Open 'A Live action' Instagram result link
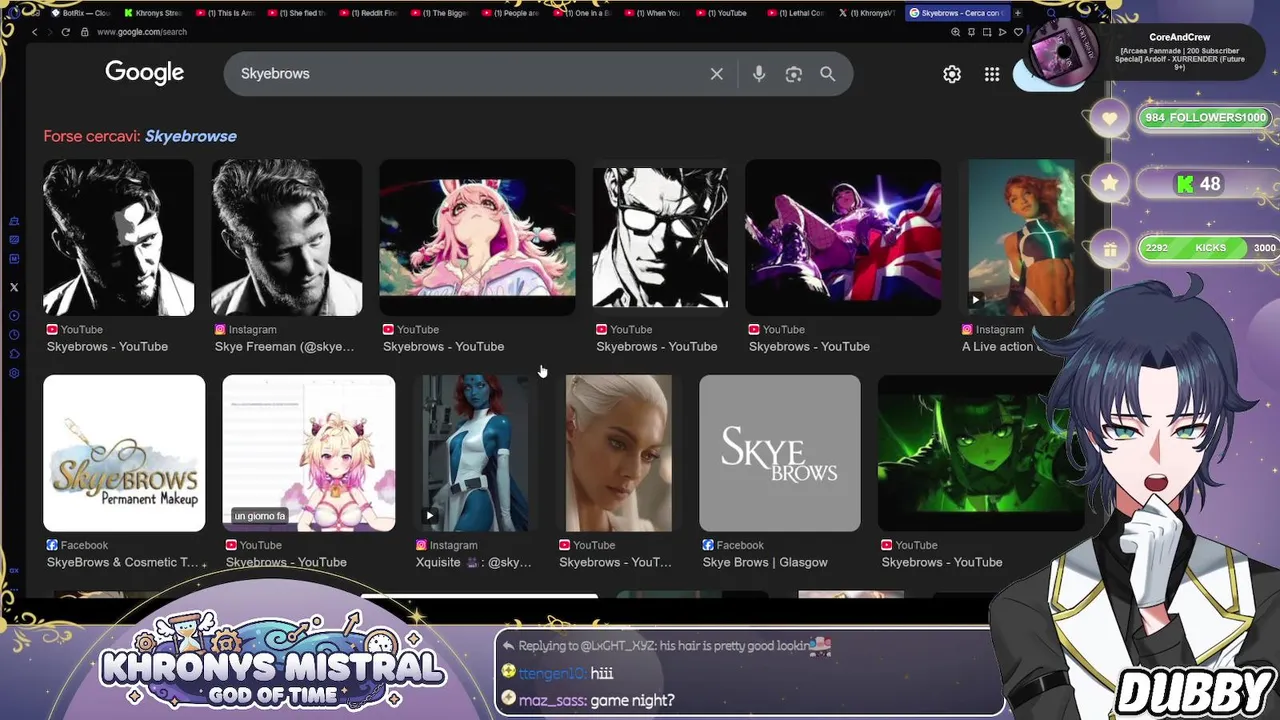 point(1000,347)
